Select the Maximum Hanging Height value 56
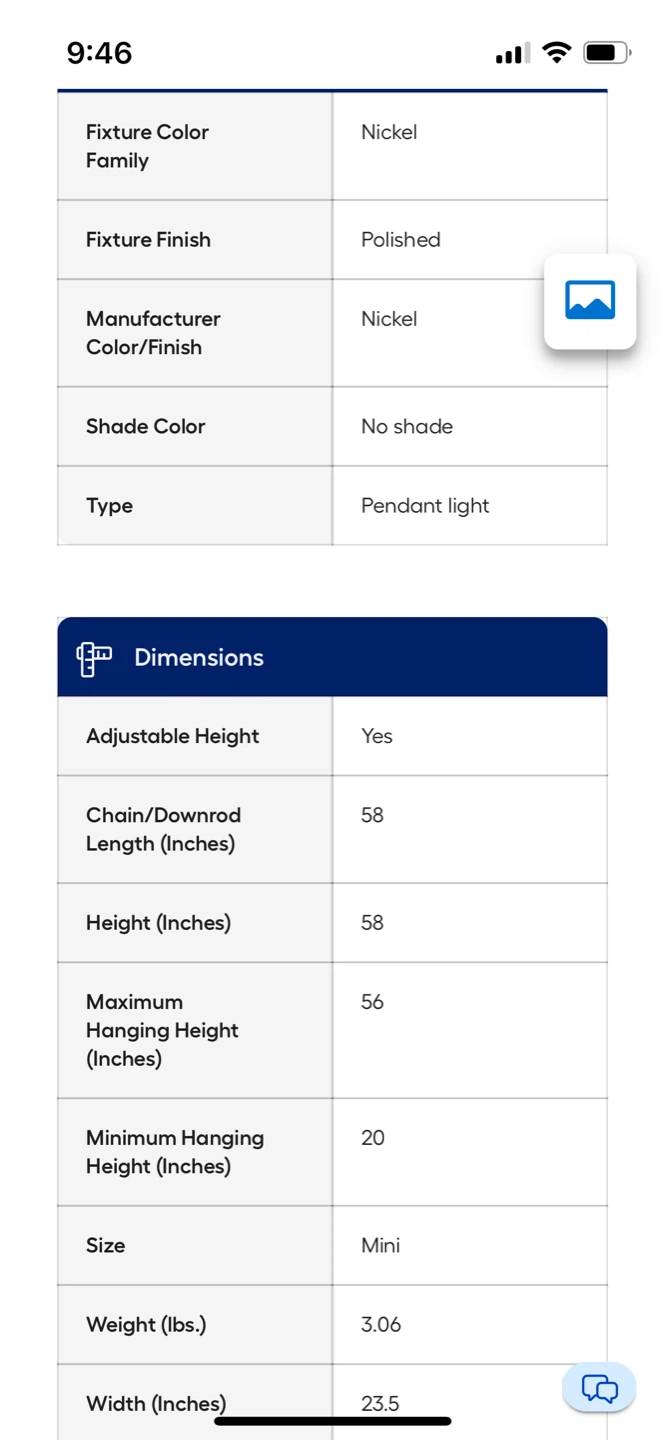This screenshot has height=1440, width=666. pyautogui.click(x=372, y=1002)
